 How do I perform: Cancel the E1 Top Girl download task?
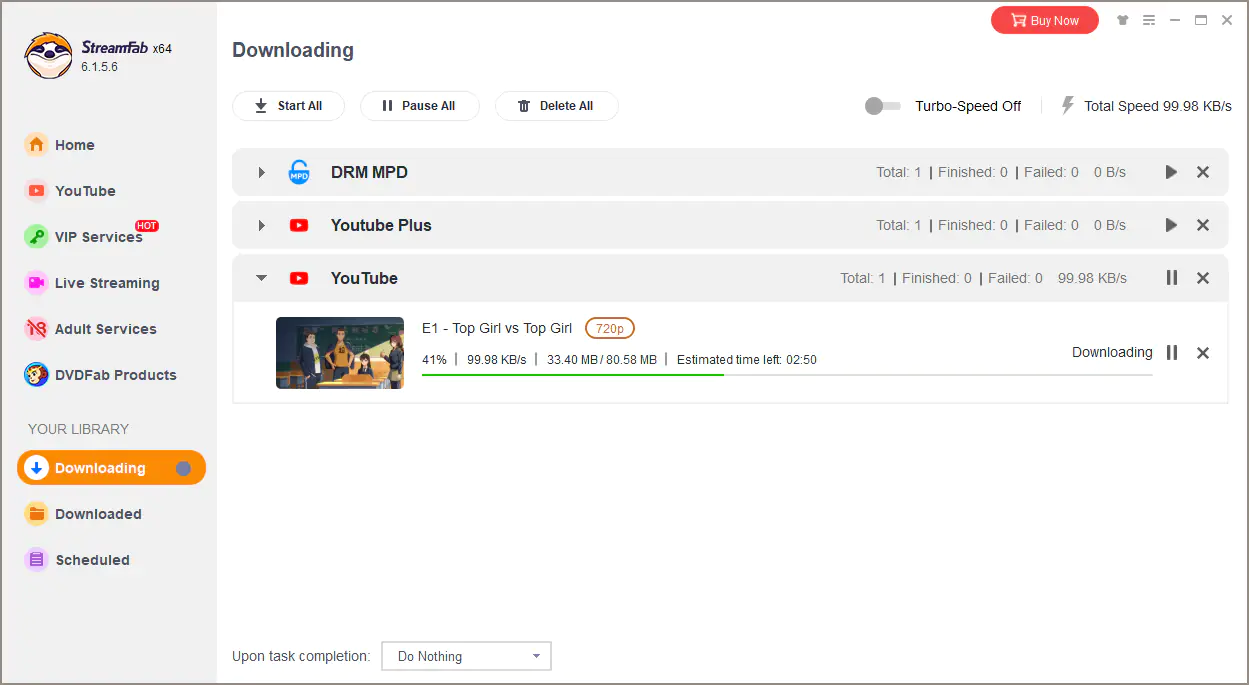click(1203, 352)
